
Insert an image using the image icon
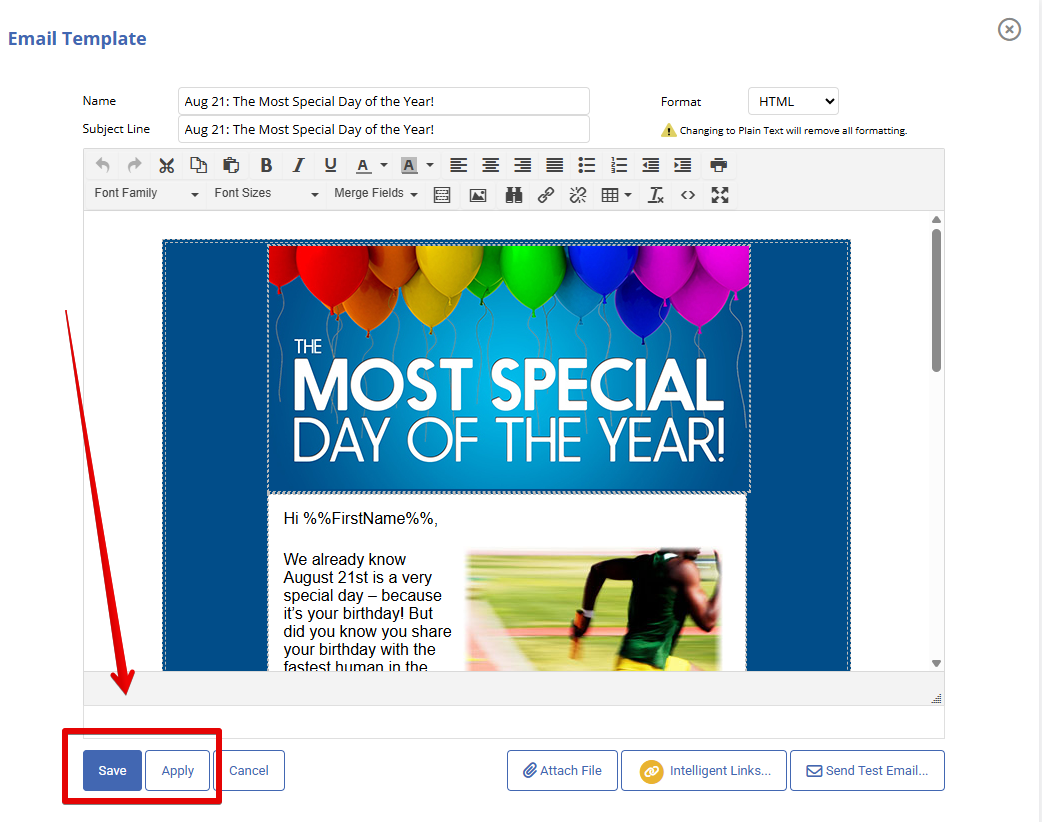point(478,195)
